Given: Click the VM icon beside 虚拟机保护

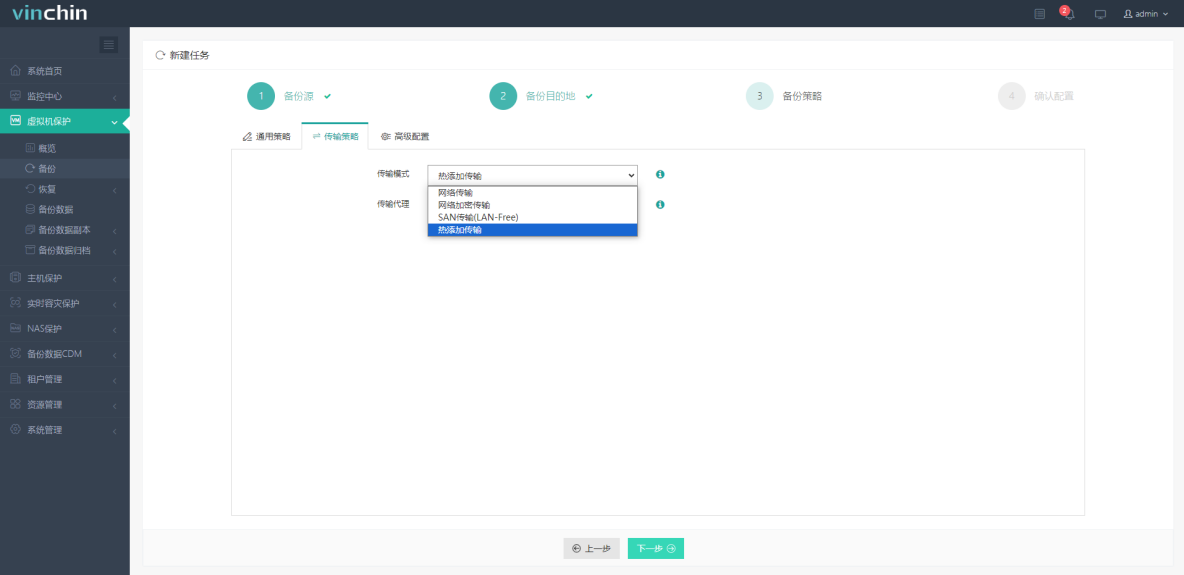Looking at the screenshot, I should pos(15,121).
